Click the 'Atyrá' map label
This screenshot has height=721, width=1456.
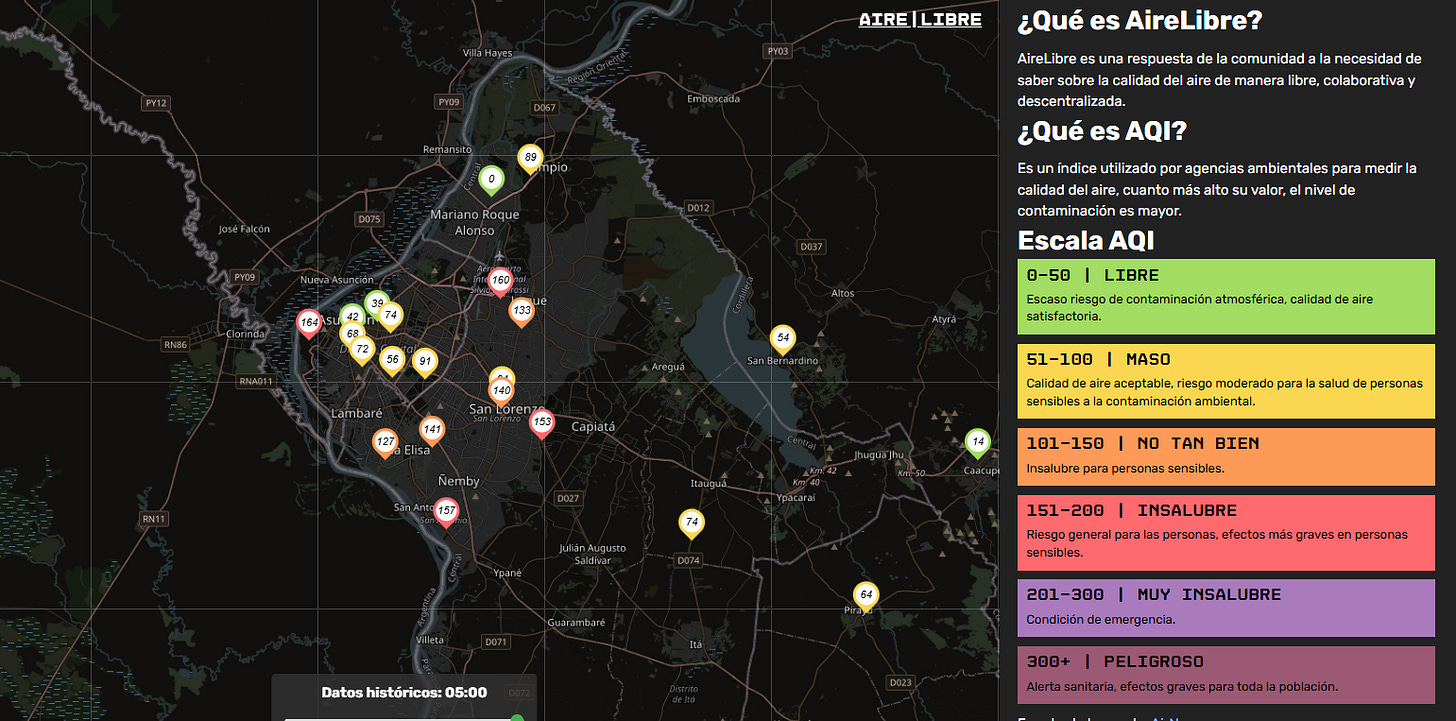944,319
